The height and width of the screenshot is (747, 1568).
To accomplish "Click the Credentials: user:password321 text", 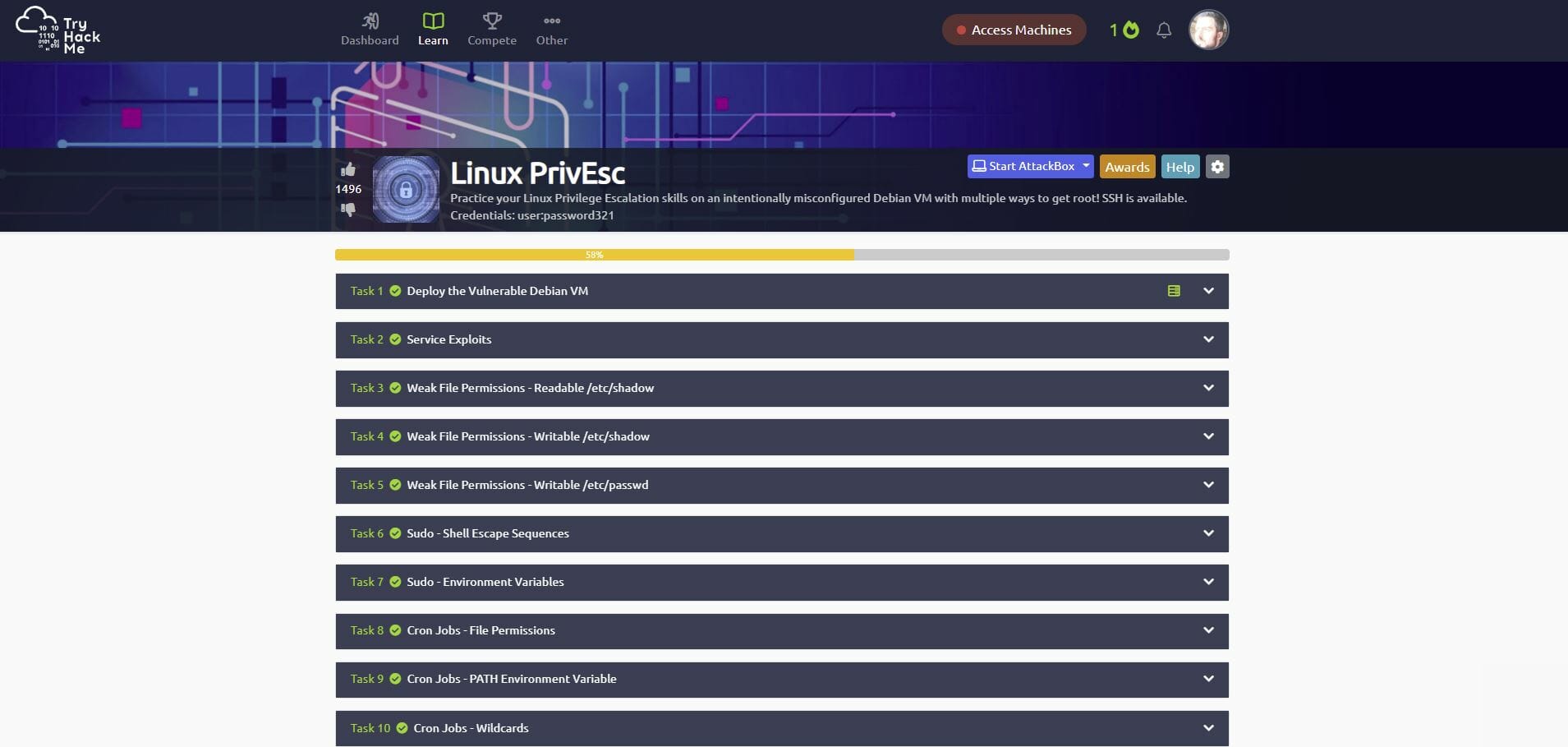I will click(532, 215).
